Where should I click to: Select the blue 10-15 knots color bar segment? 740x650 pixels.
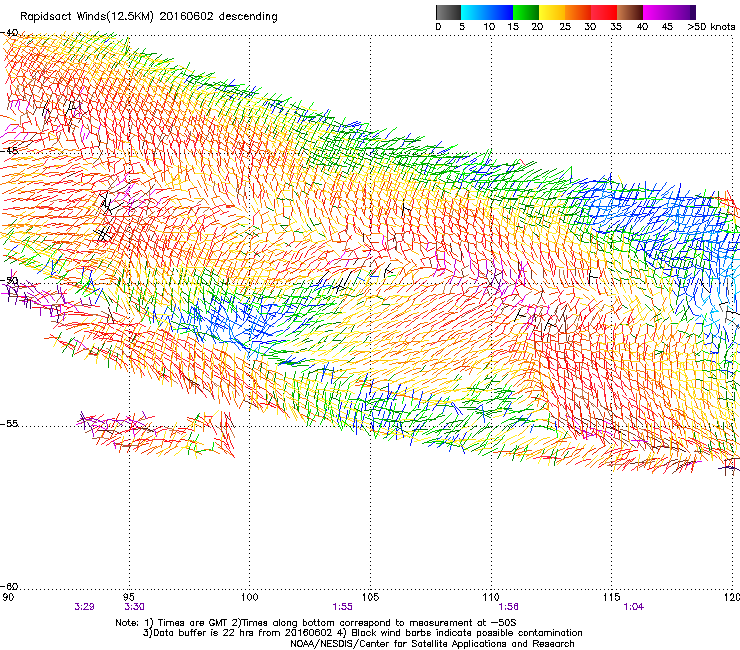tap(500, 12)
